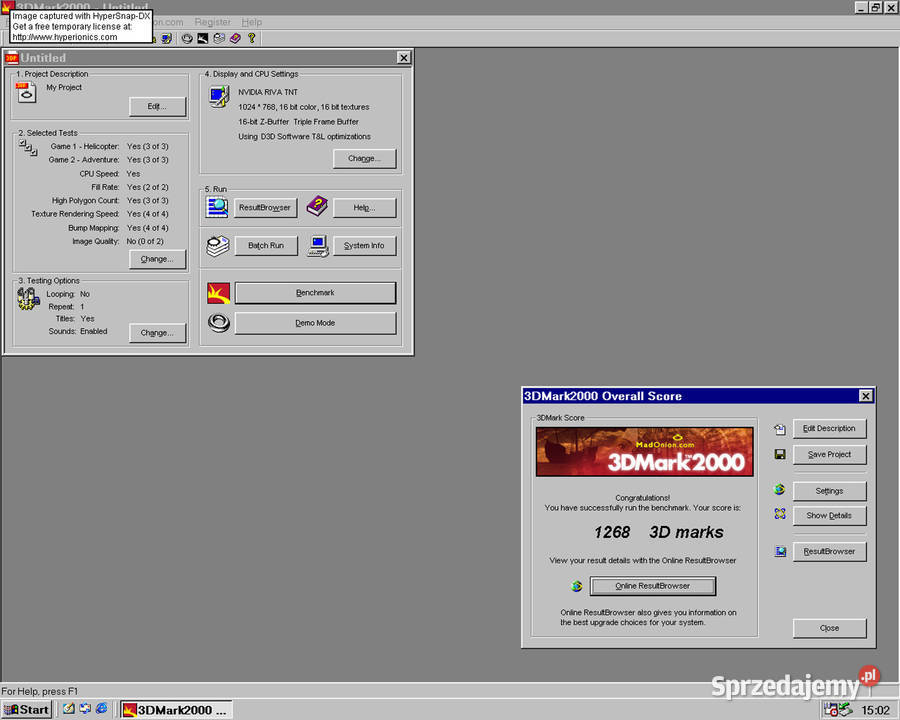The image size is (900, 720).
Task: Click the ResultBrowser icon in score dialog
Action: [780, 552]
